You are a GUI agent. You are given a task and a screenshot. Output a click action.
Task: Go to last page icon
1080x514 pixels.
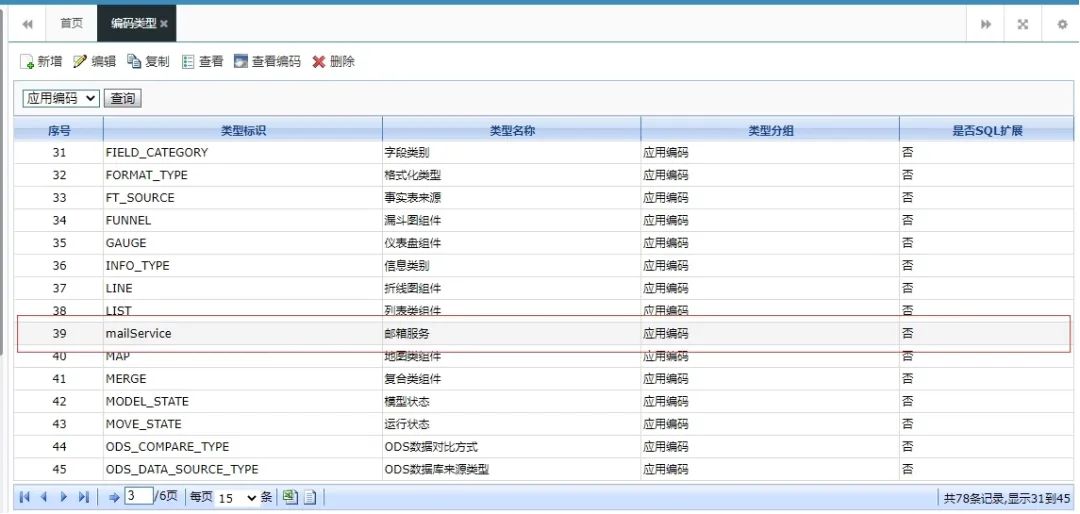[83, 497]
